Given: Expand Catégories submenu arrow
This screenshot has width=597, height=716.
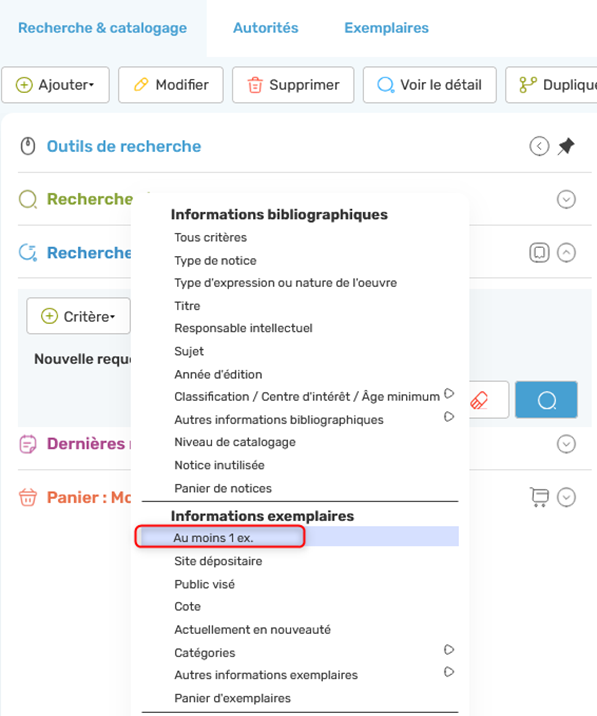Looking at the screenshot, I should point(449,649).
